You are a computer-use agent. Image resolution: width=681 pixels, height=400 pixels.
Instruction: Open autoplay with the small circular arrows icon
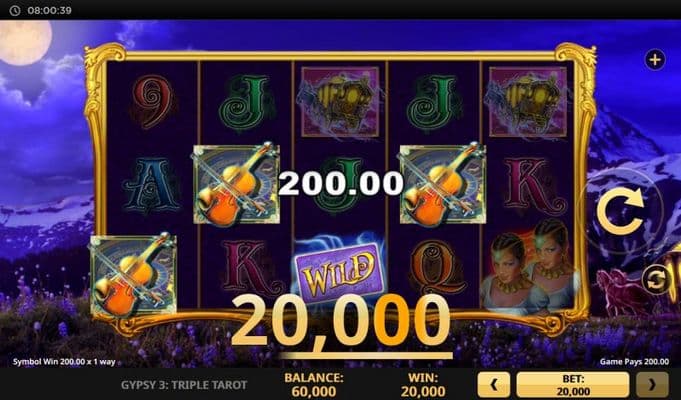click(655, 280)
